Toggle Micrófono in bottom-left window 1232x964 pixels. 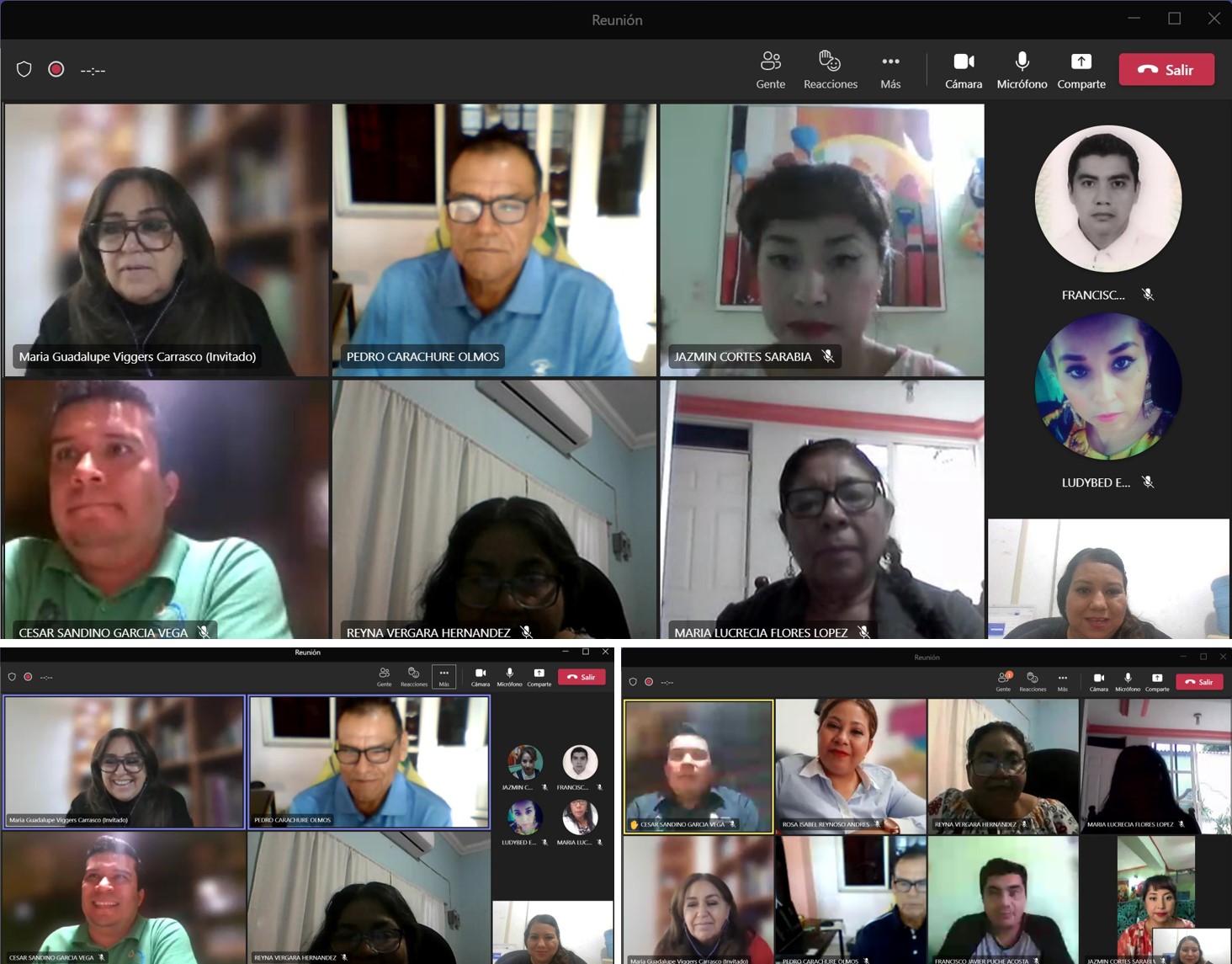click(509, 677)
